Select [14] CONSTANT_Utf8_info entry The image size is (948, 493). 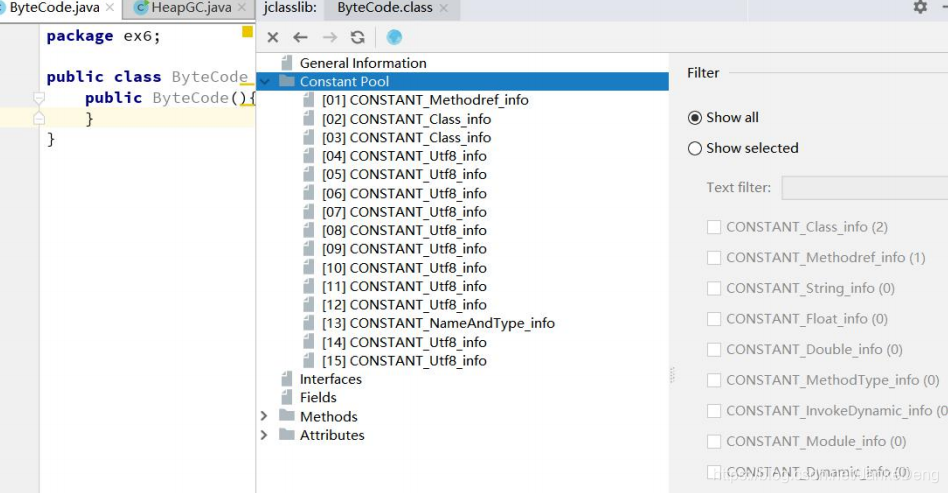tap(404, 342)
